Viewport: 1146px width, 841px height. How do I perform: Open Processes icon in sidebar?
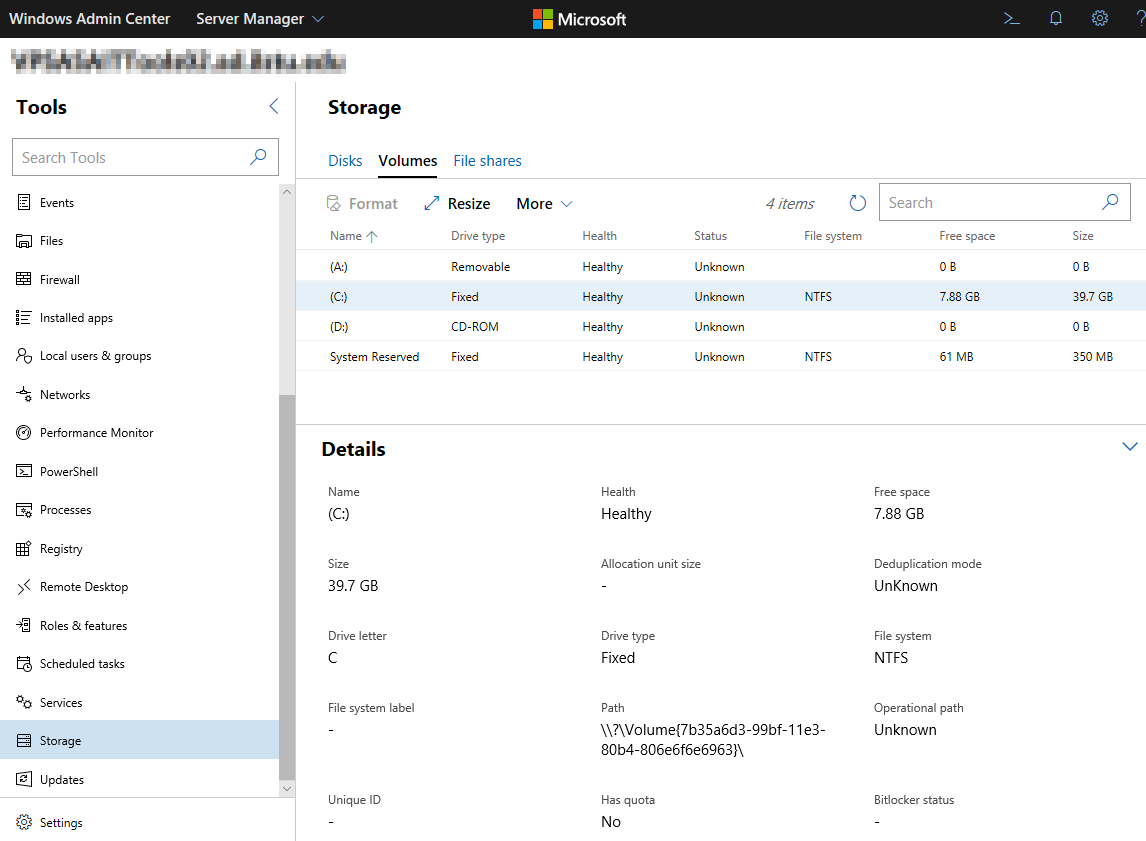24,510
